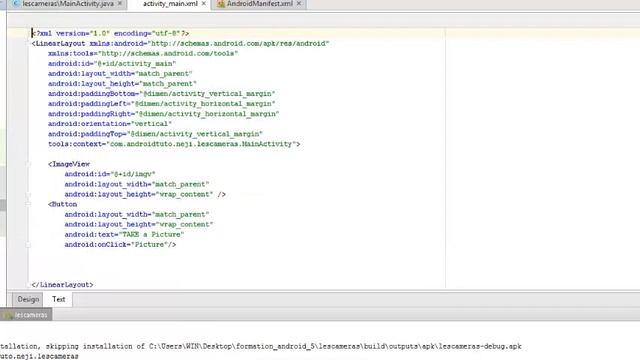
Task: Click the <ImageView tag text
Action: click(x=69, y=164)
